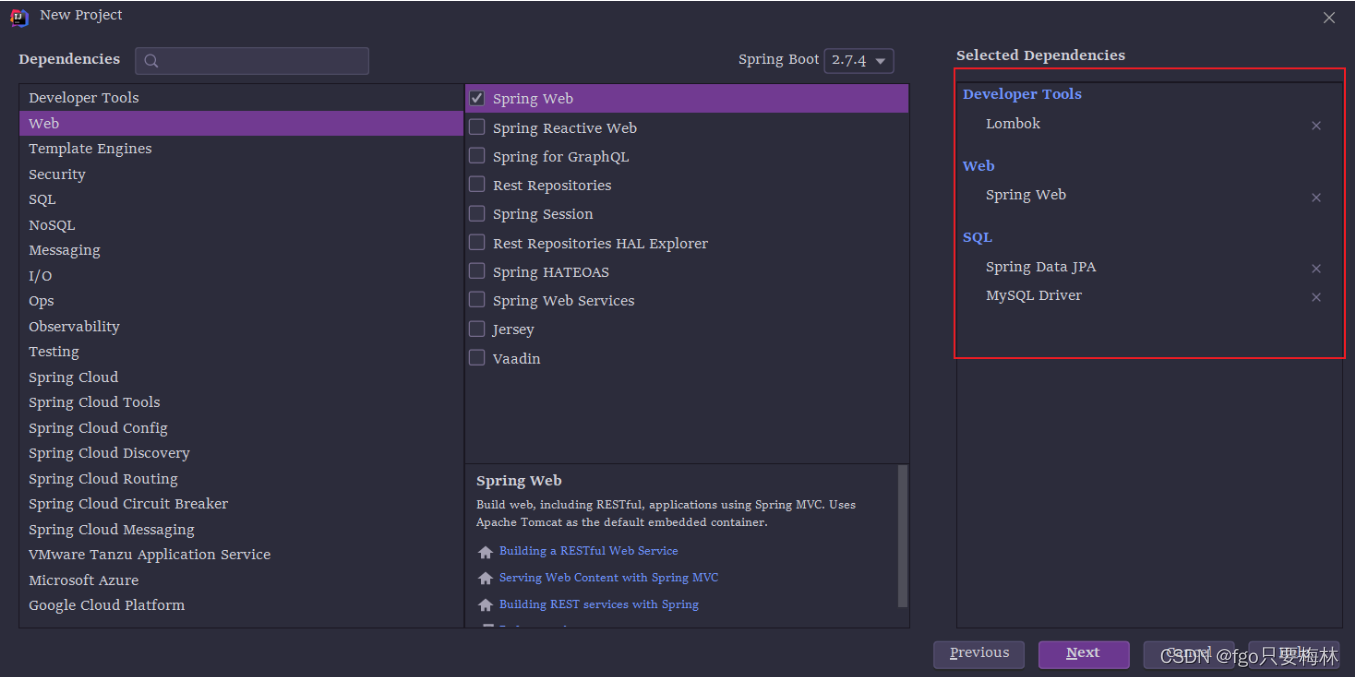
Task: Click the home icon beside Building REST services
Action: coord(485,605)
